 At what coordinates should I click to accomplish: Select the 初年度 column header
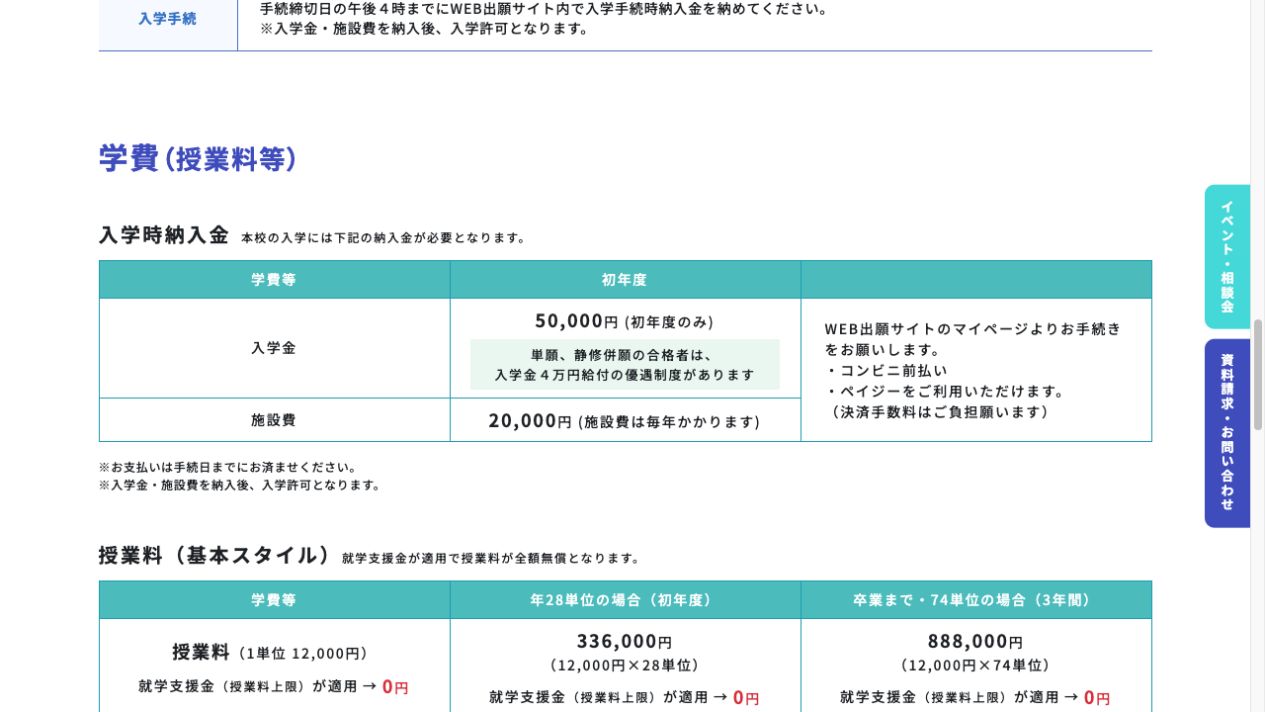[625, 280]
